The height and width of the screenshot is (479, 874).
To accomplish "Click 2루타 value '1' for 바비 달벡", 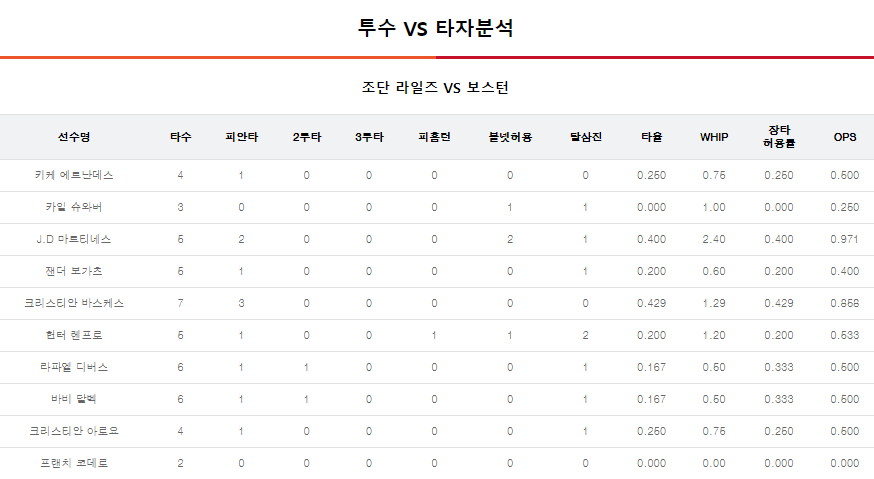I will 307,399.
